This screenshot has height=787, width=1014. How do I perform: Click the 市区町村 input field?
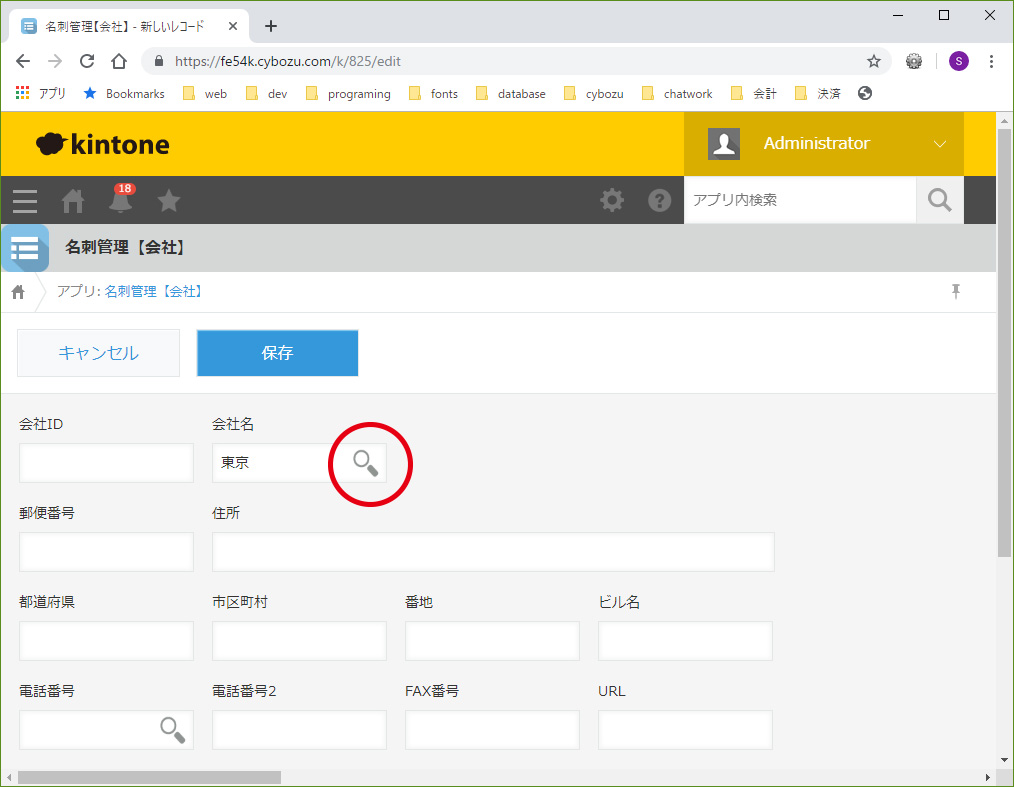[299, 641]
